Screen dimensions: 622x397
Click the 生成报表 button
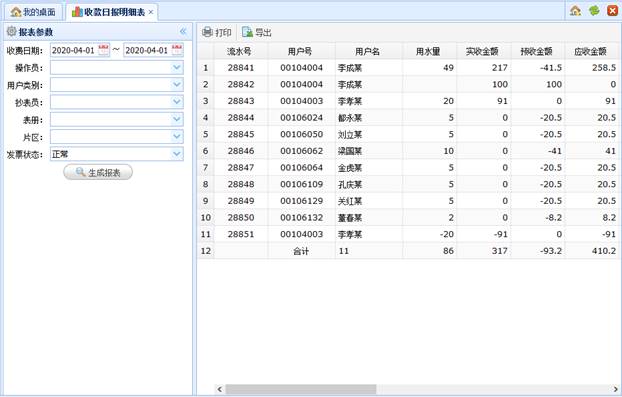98,172
